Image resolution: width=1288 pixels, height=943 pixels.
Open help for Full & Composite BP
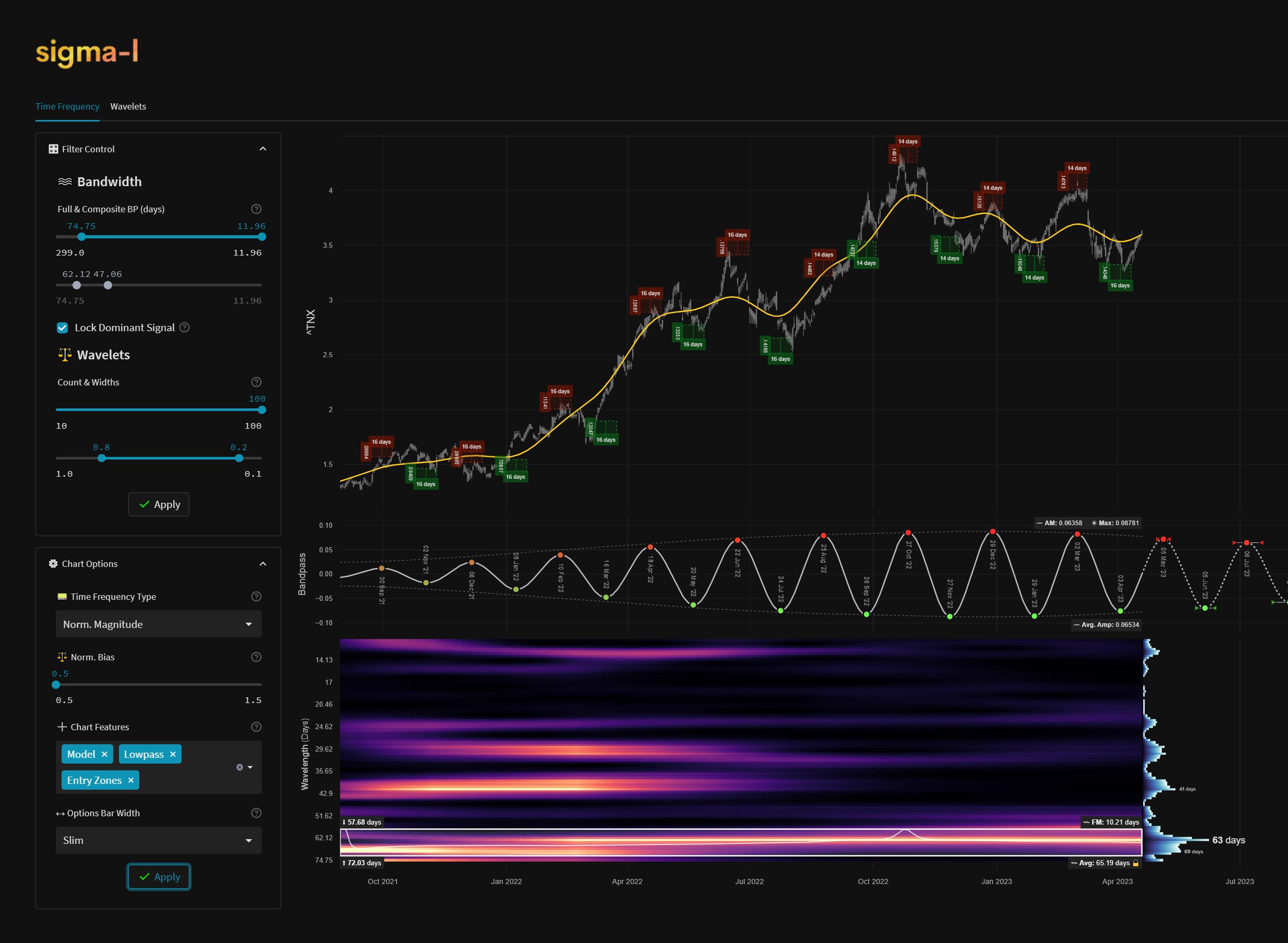(x=256, y=209)
